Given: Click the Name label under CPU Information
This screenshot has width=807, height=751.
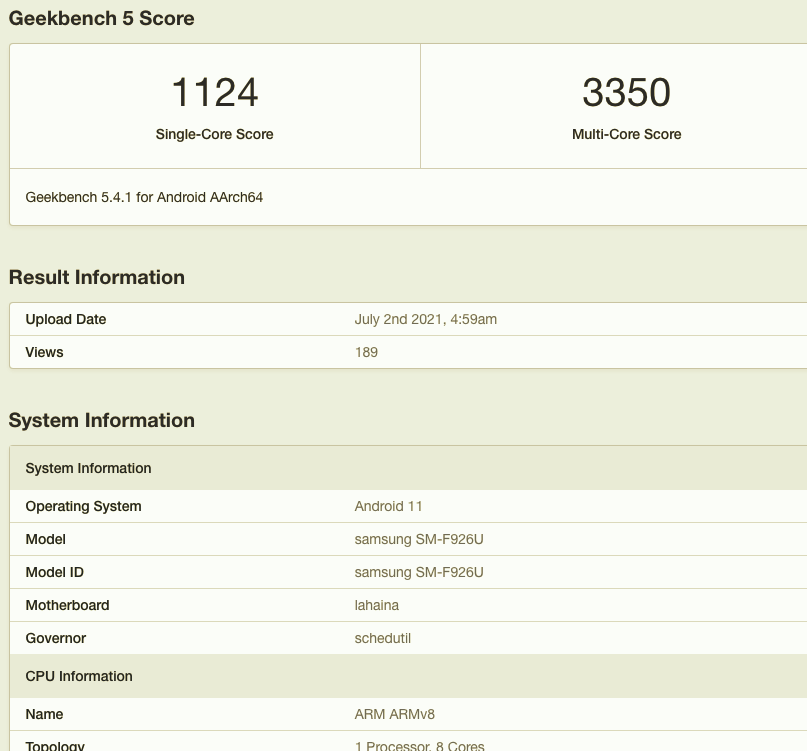Looking at the screenshot, I should click(x=44, y=714).
